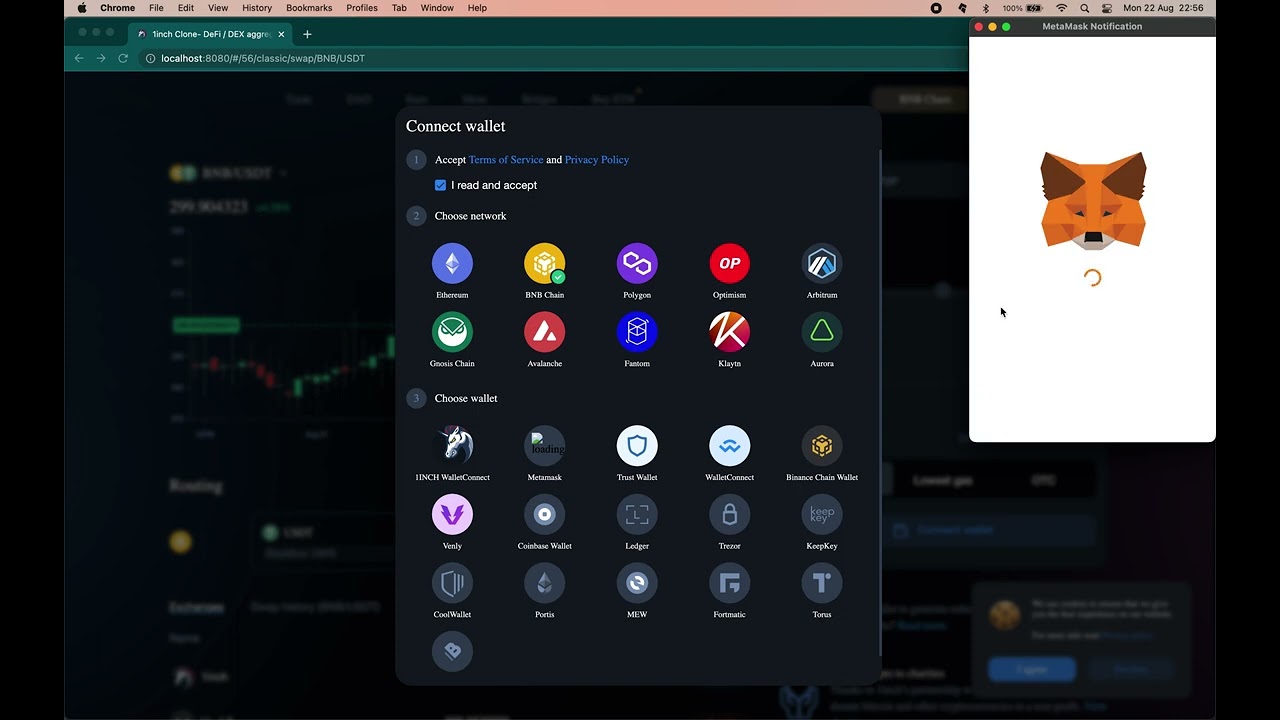The width and height of the screenshot is (1280, 720).
Task: Uncheck the I read and accept checkbox
Action: click(x=440, y=185)
